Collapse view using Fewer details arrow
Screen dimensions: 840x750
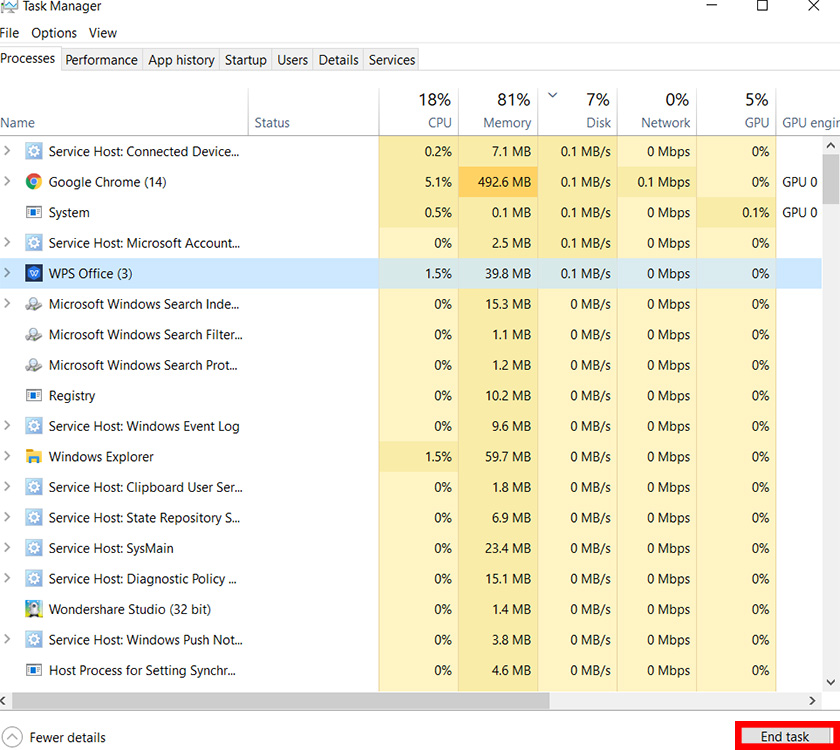click(x=13, y=737)
